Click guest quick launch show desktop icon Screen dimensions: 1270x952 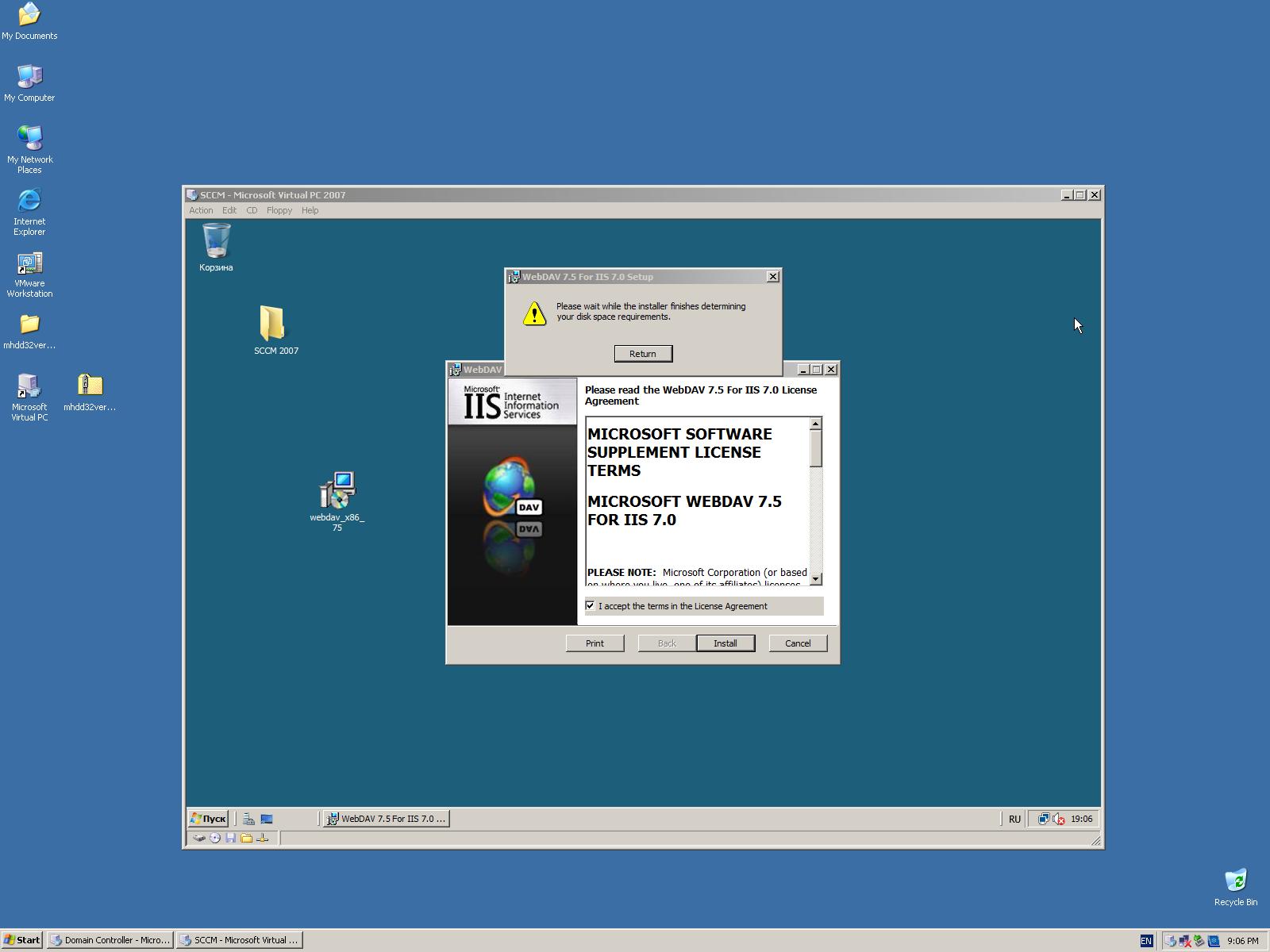coord(267,819)
